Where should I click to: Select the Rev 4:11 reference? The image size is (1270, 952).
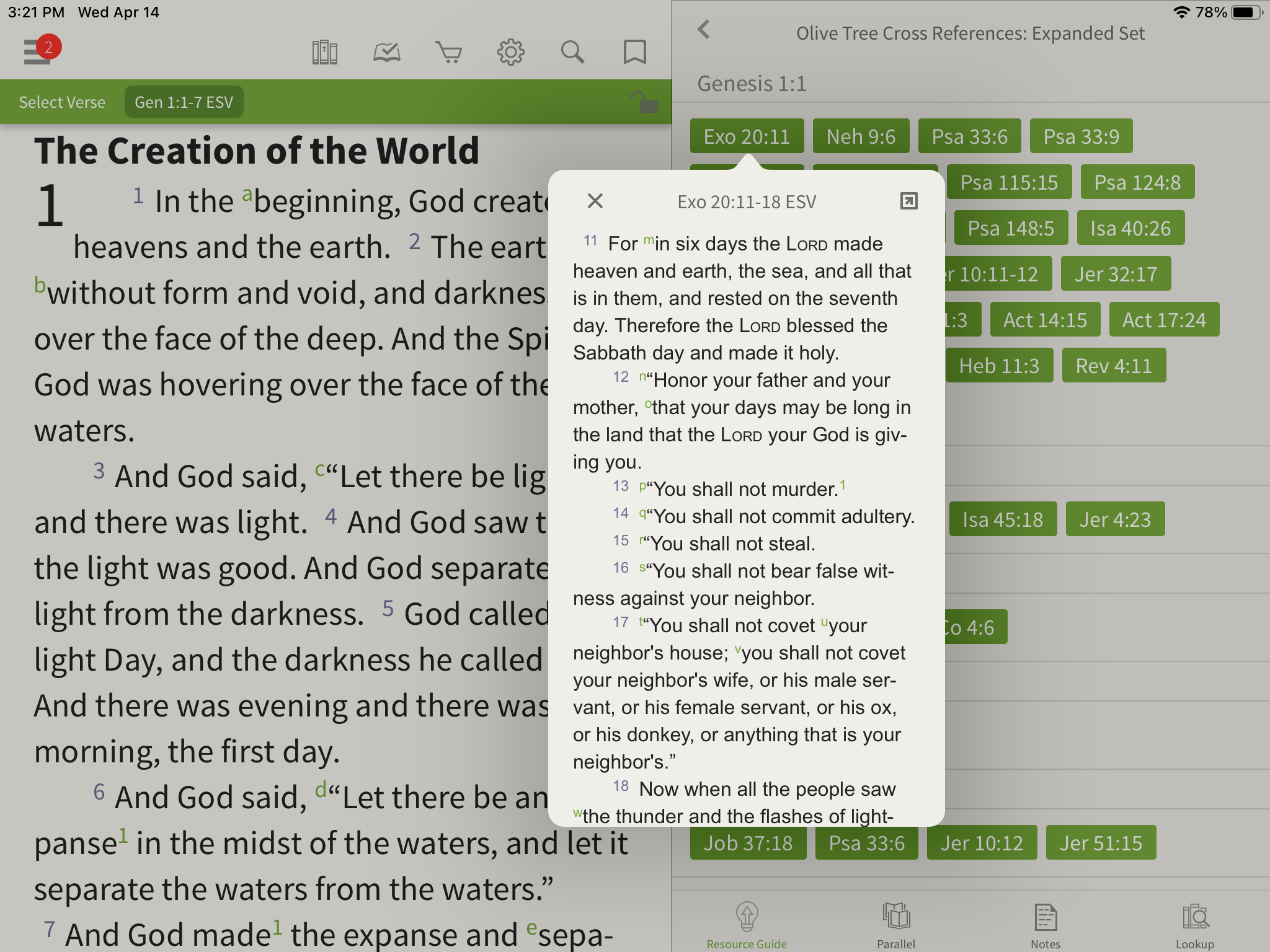[1114, 366]
